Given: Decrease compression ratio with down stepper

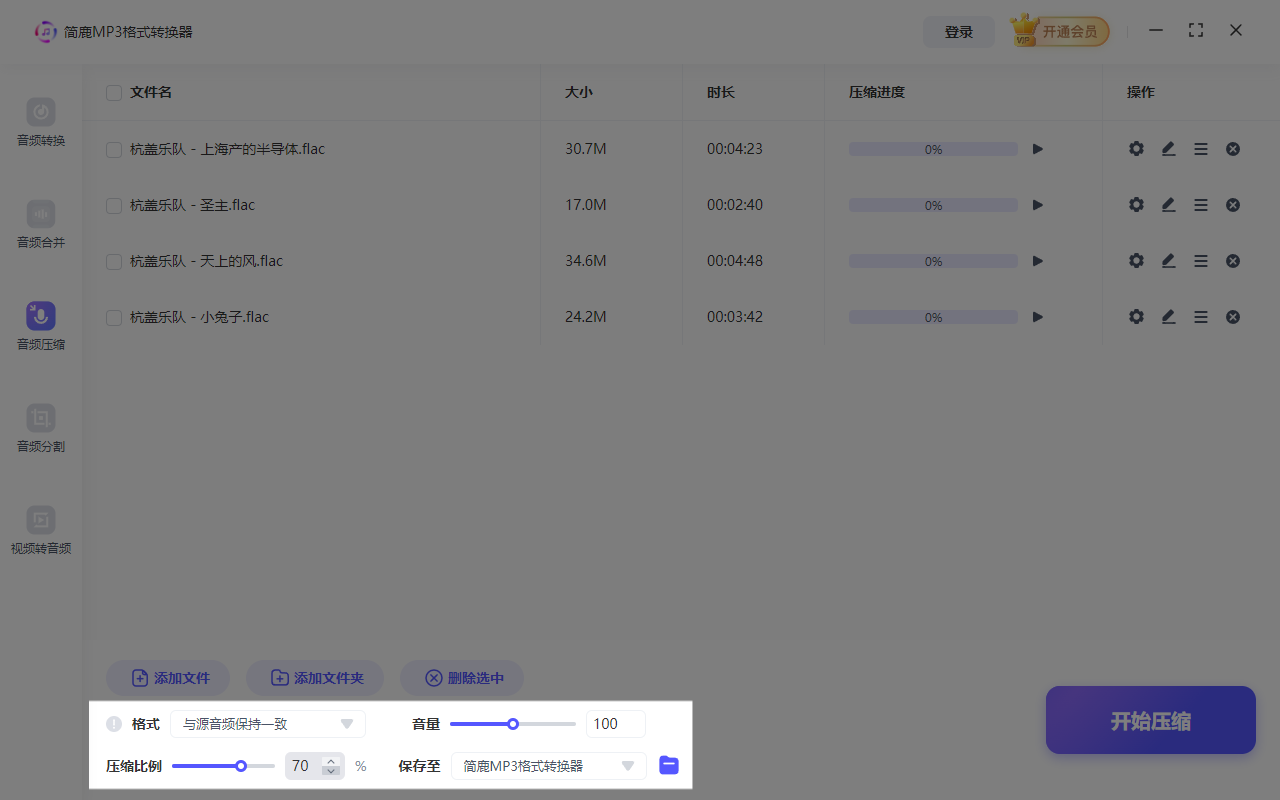Looking at the screenshot, I should coord(331,771).
